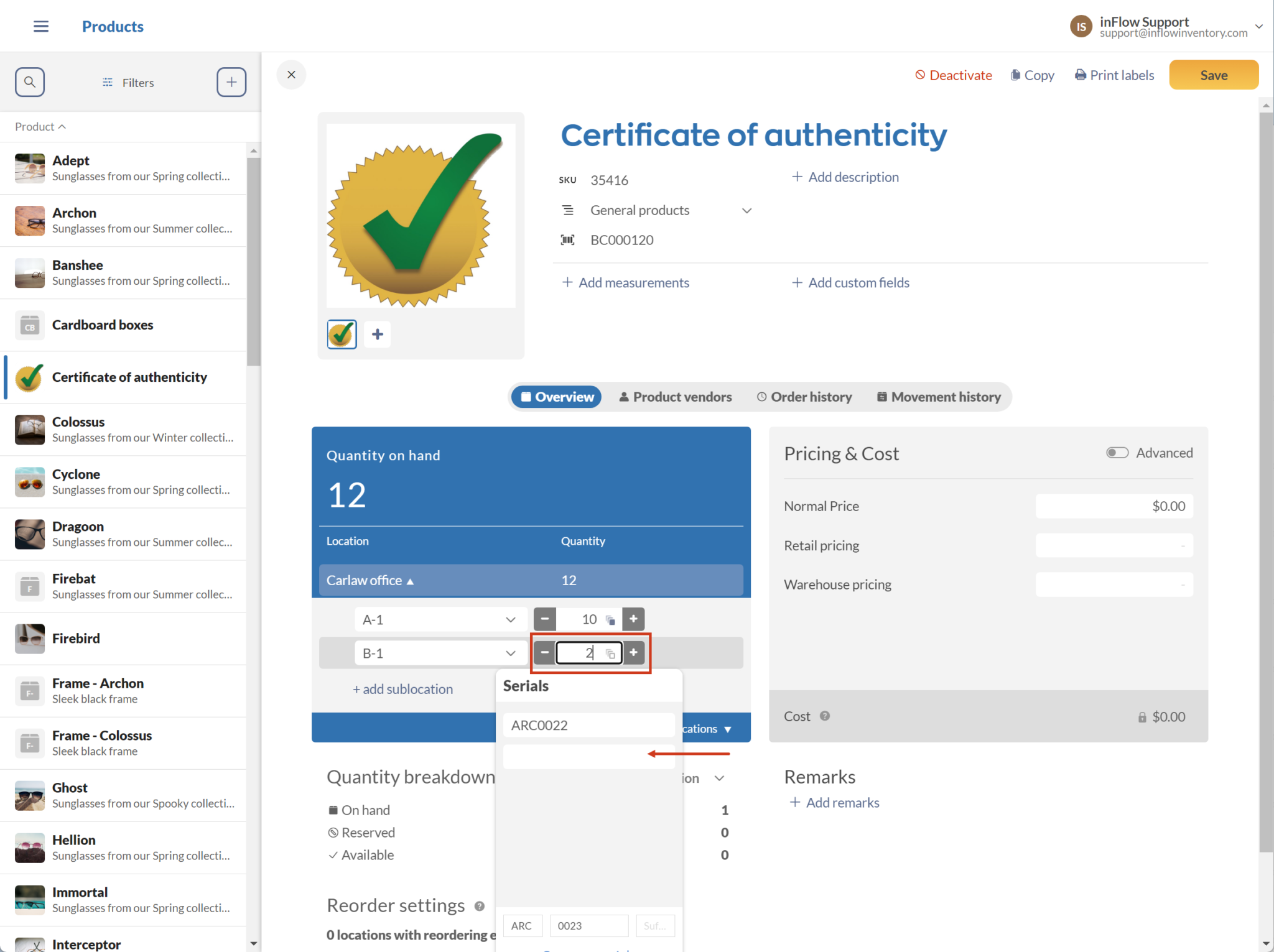Screen dimensions: 1274x952
Task: Open the Movement history tab
Action: click(x=939, y=397)
